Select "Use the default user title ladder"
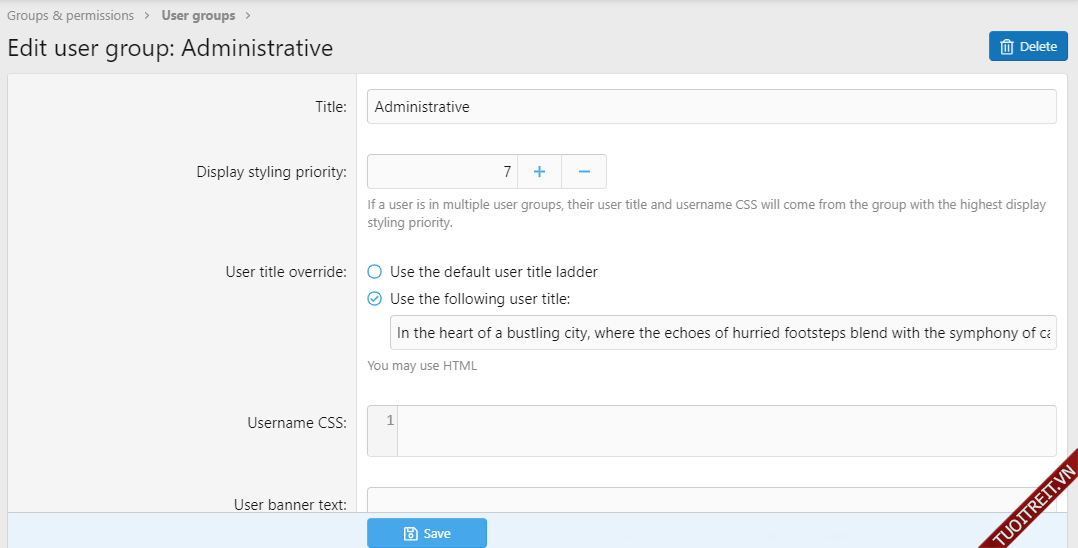Screen dimensions: 1078x548 375,272
